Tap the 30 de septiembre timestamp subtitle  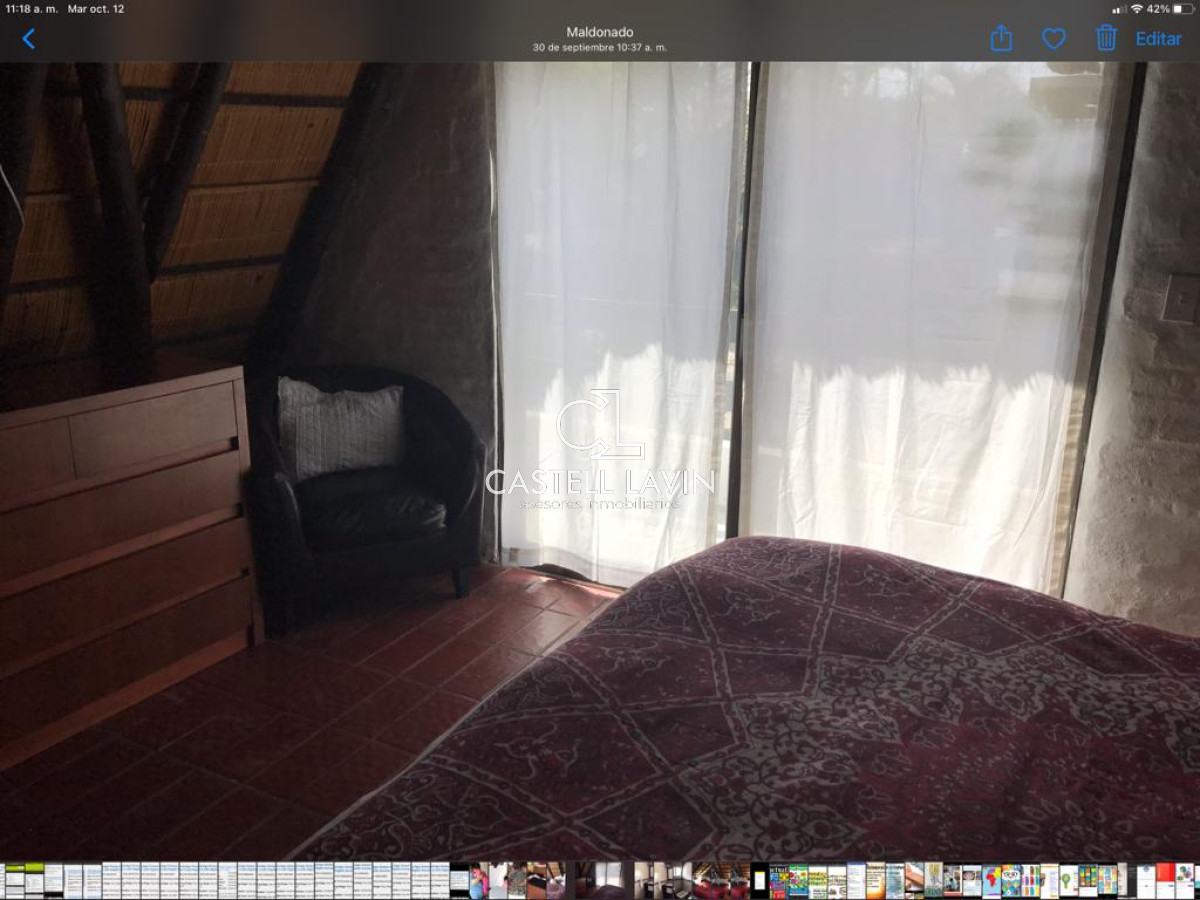click(x=599, y=48)
